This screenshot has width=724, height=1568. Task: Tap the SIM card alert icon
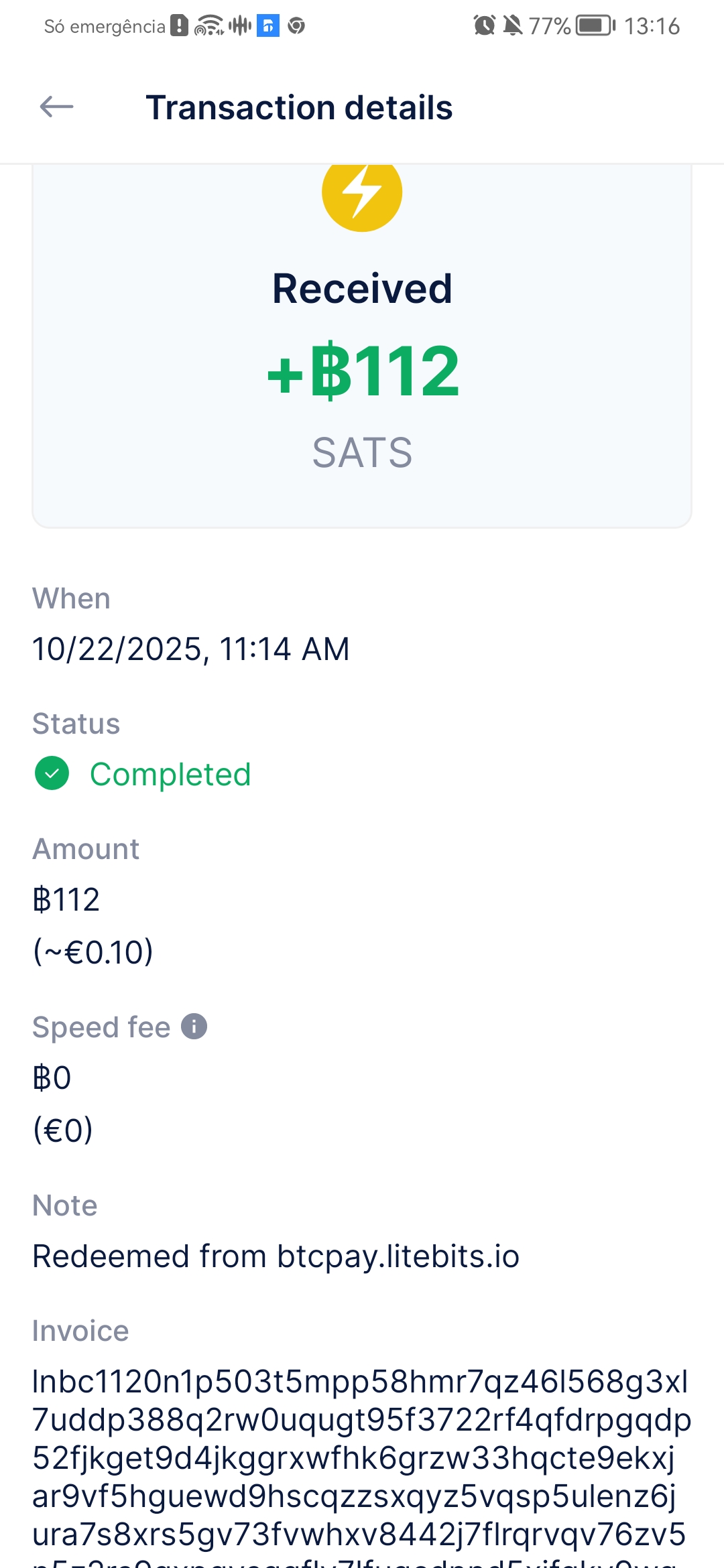179,25
